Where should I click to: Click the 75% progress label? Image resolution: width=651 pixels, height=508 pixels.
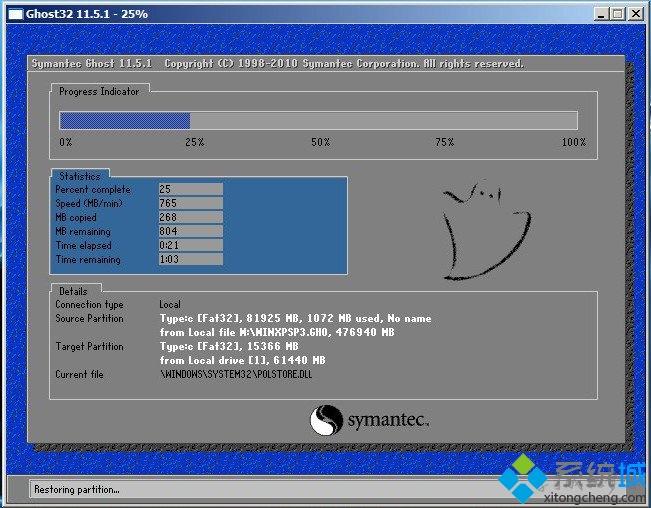[445, 142]
